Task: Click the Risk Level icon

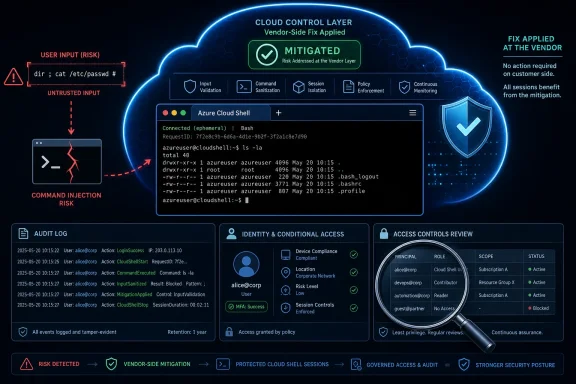Action: coord(285,290)
